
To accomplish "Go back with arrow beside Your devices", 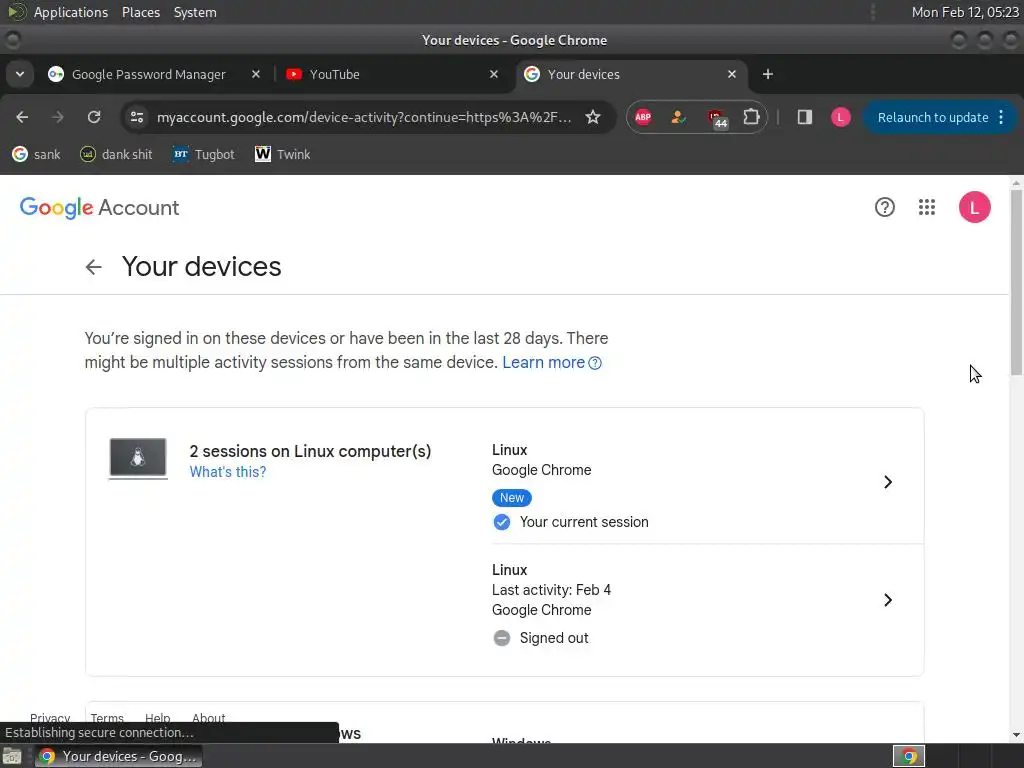I will pyautogui.click(x=93, y=267).
